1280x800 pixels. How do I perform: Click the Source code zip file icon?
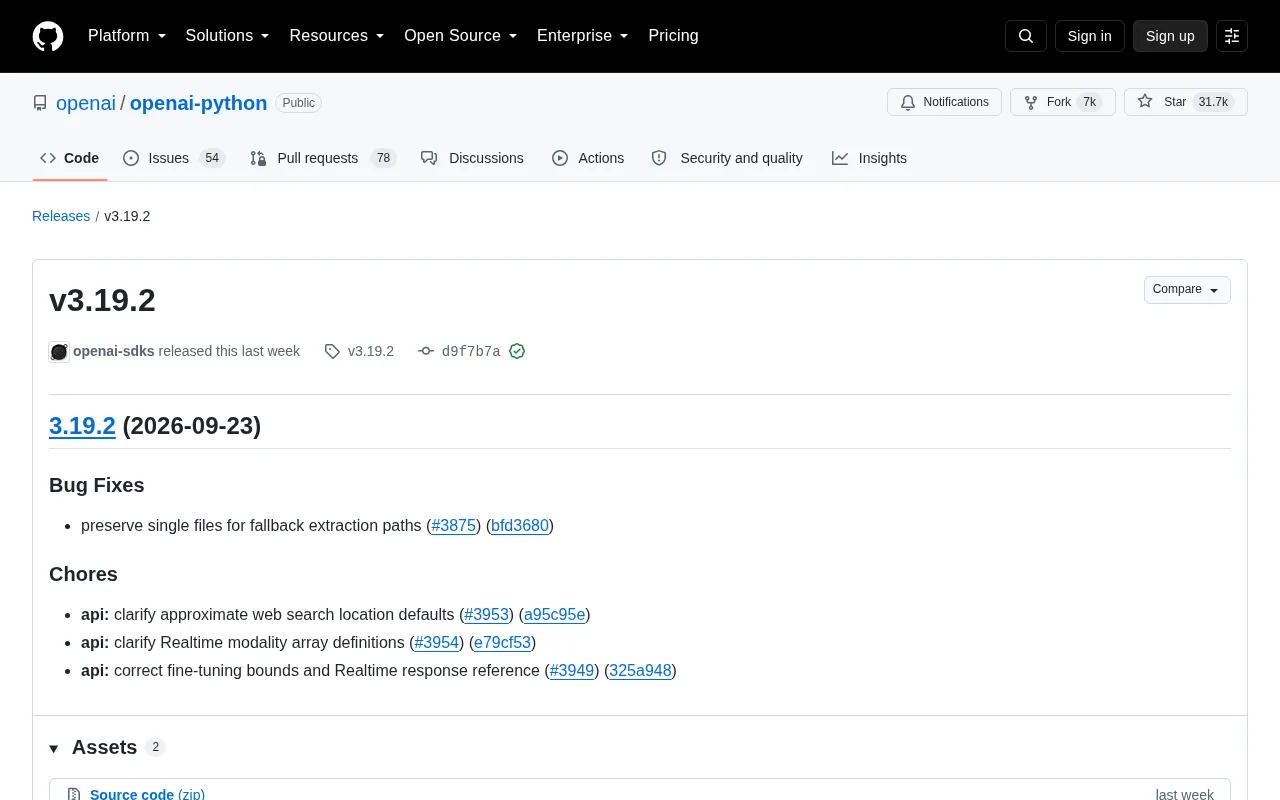pos(74,794)
